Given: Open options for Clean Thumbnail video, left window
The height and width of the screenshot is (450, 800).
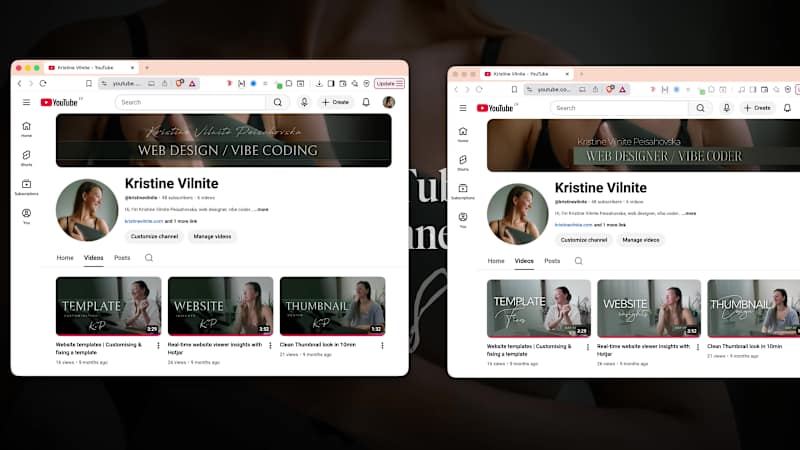Looking at the screenshot, I should tap(382, 346).
